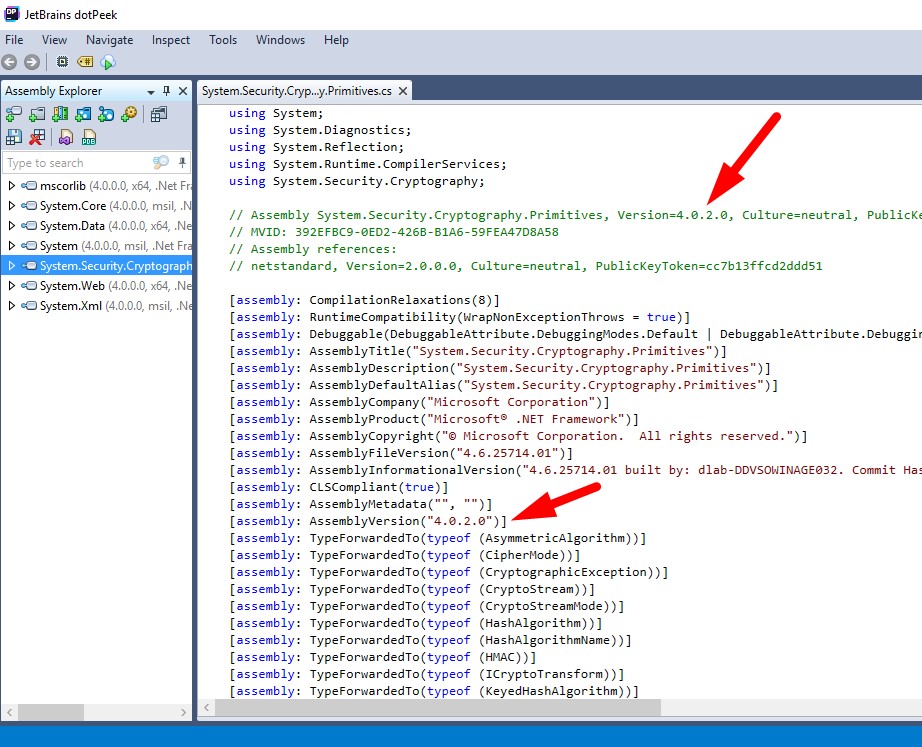Open the Inspect menu
Screen dimensions: 922x747
pos(171,40)
